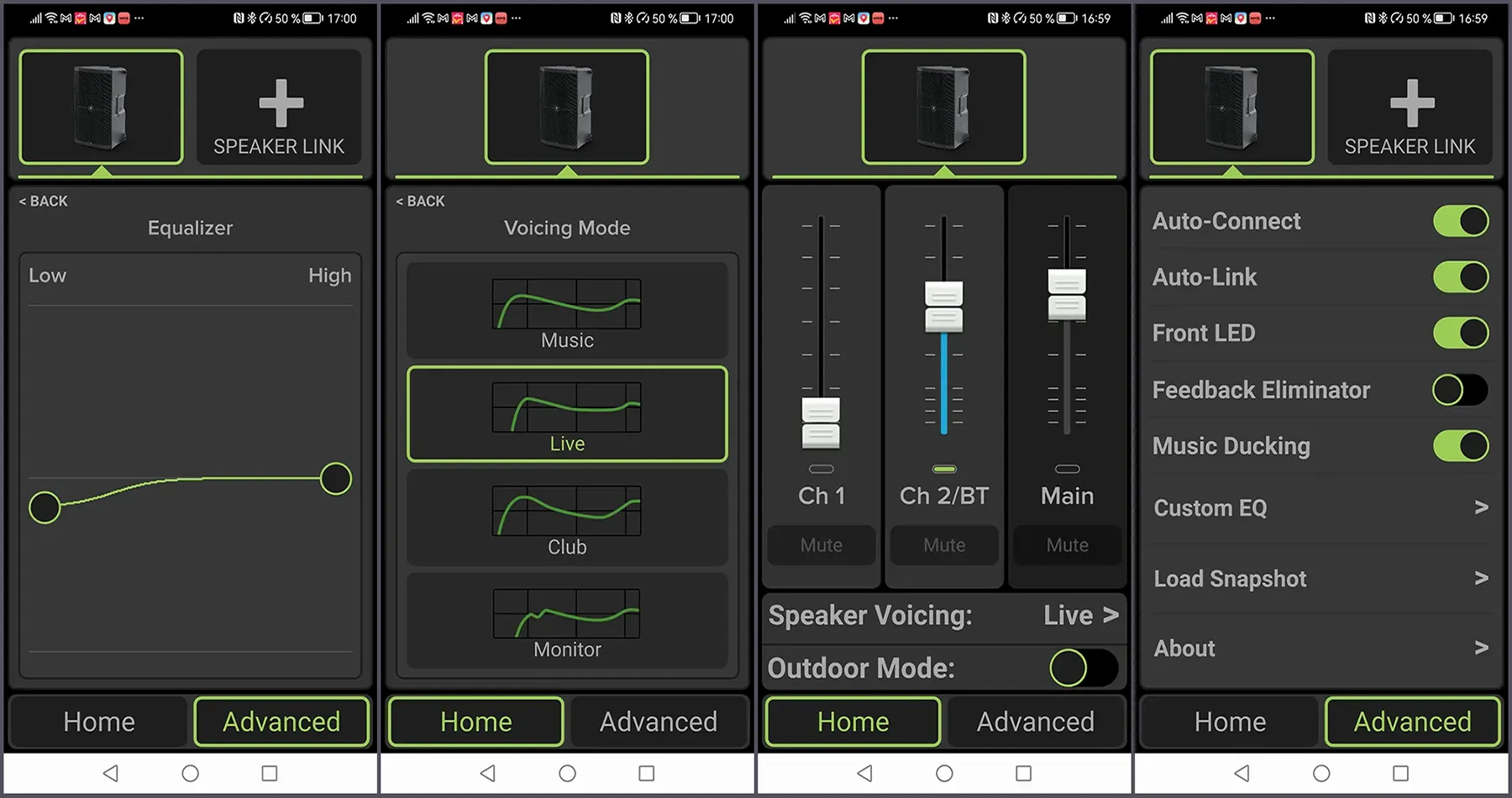Go to Home tab on Equalizer screen

point(99,722)
